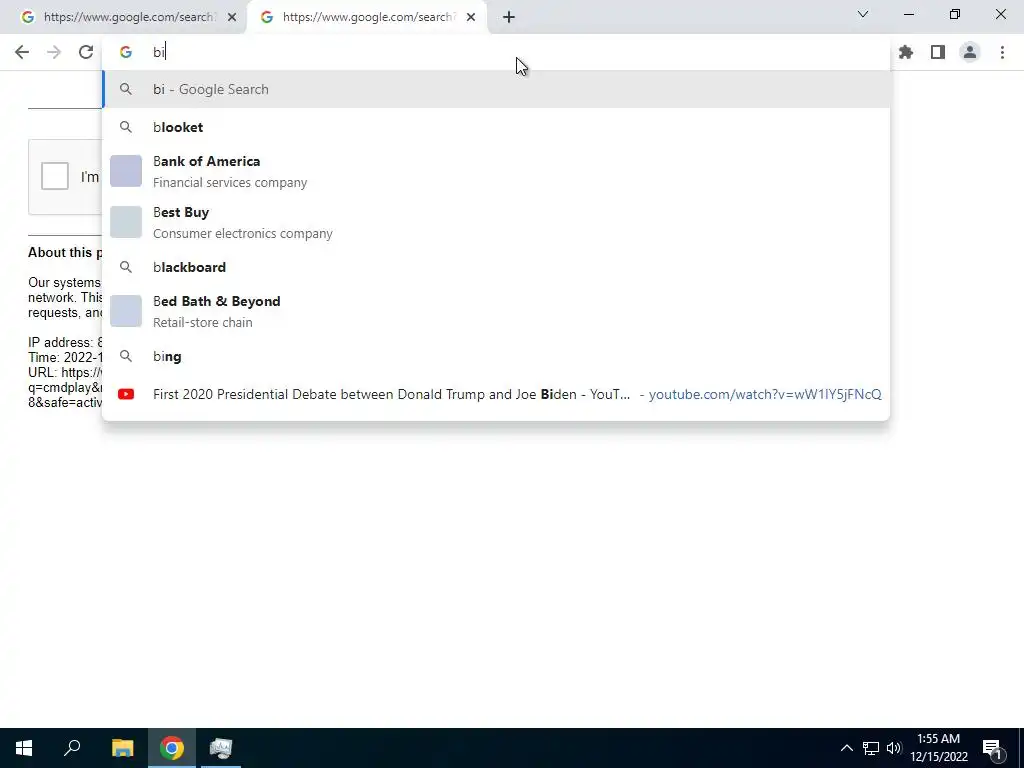Viewport: 1024px width, 768px height.
Task: Click the Google G icon in omnibox
Action: pyautogui.click(x=126, y=52)
